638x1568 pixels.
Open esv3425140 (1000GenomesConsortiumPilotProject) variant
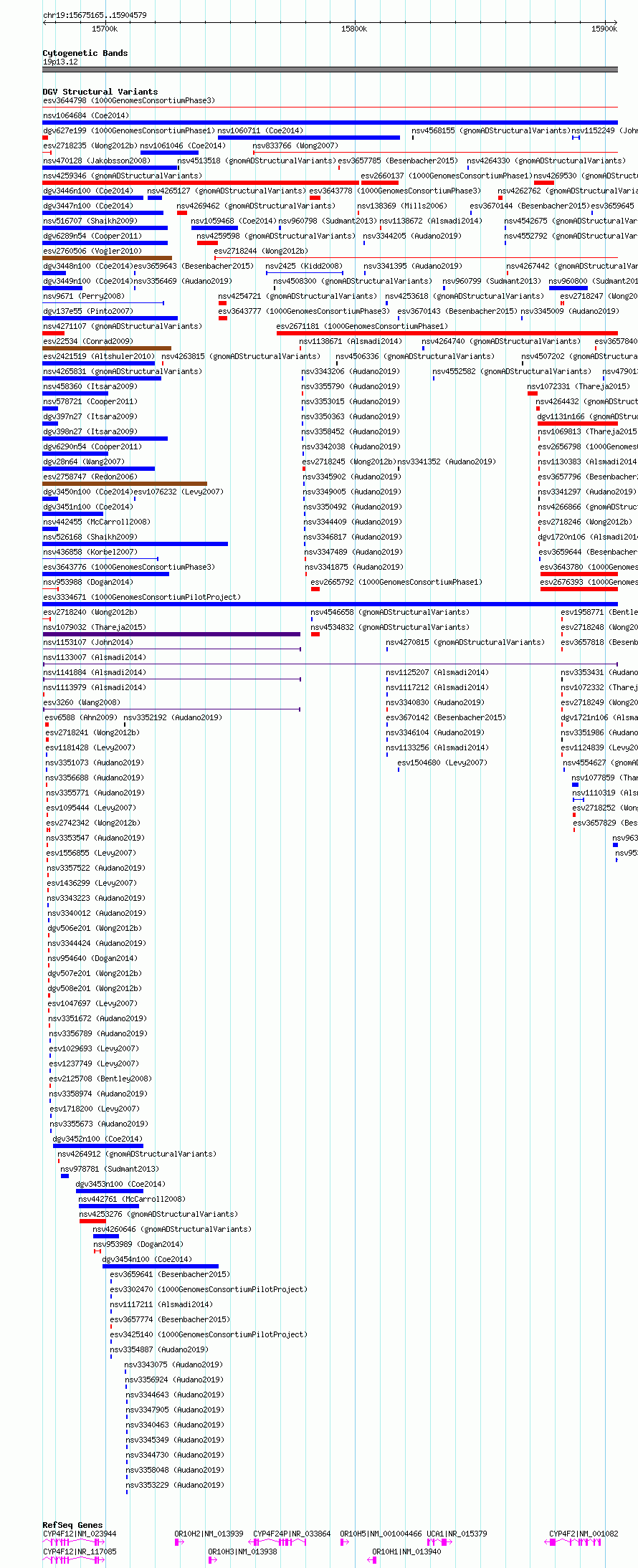coord(209,1334)
